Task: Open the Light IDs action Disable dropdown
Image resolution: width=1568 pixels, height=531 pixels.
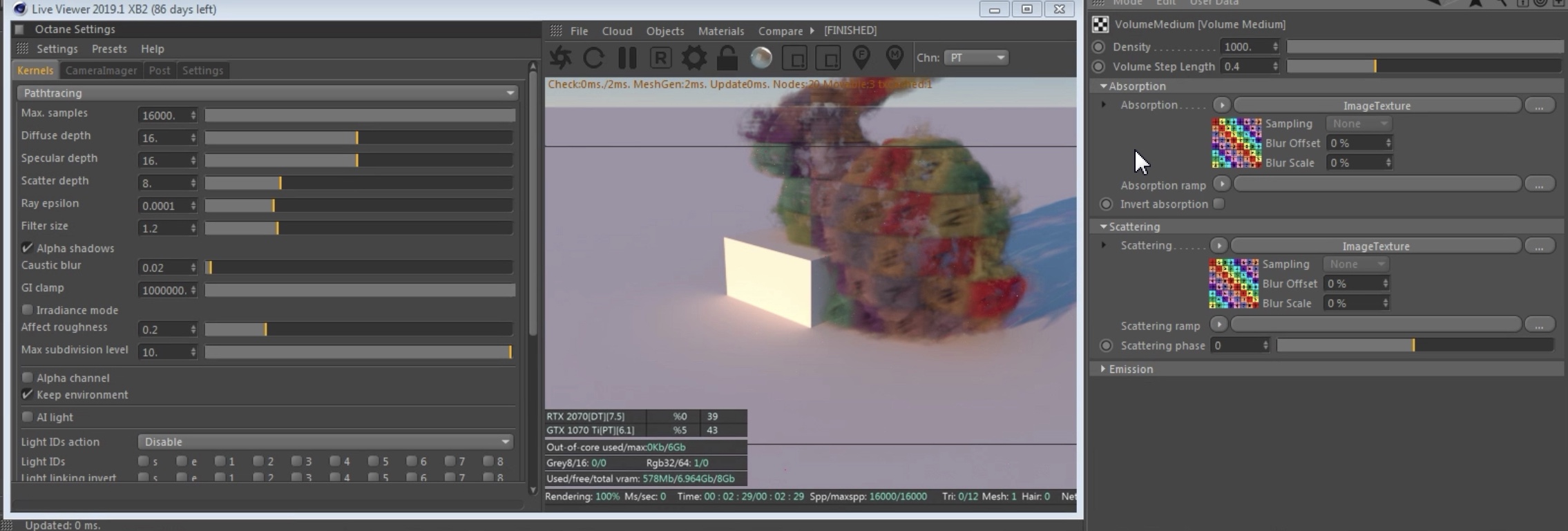Action: click(325, 441)
